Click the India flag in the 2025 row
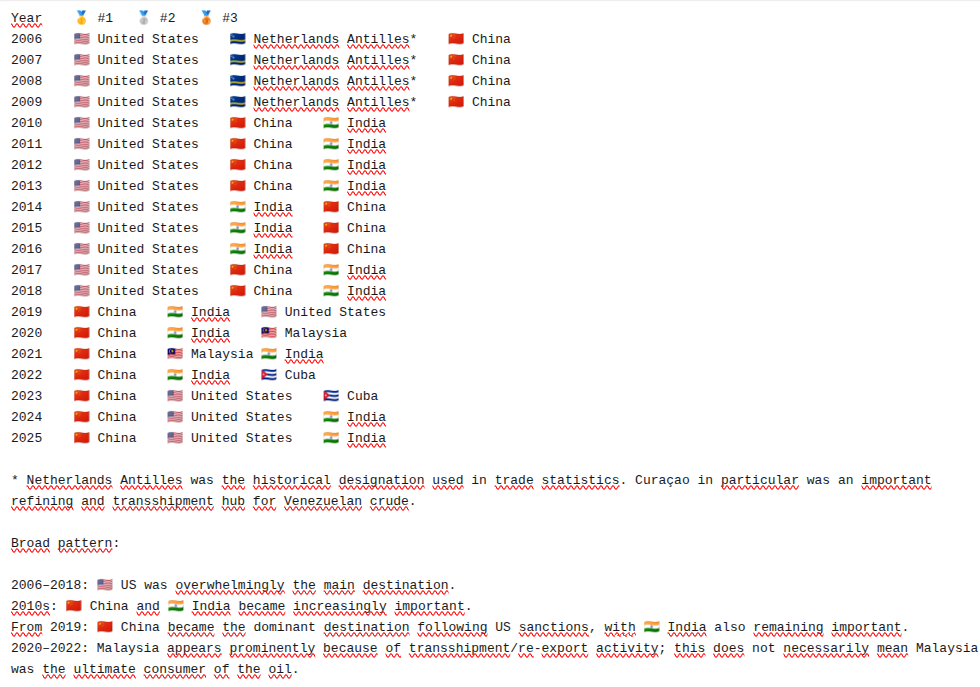The image size is (980, 687). pos(331,438)
